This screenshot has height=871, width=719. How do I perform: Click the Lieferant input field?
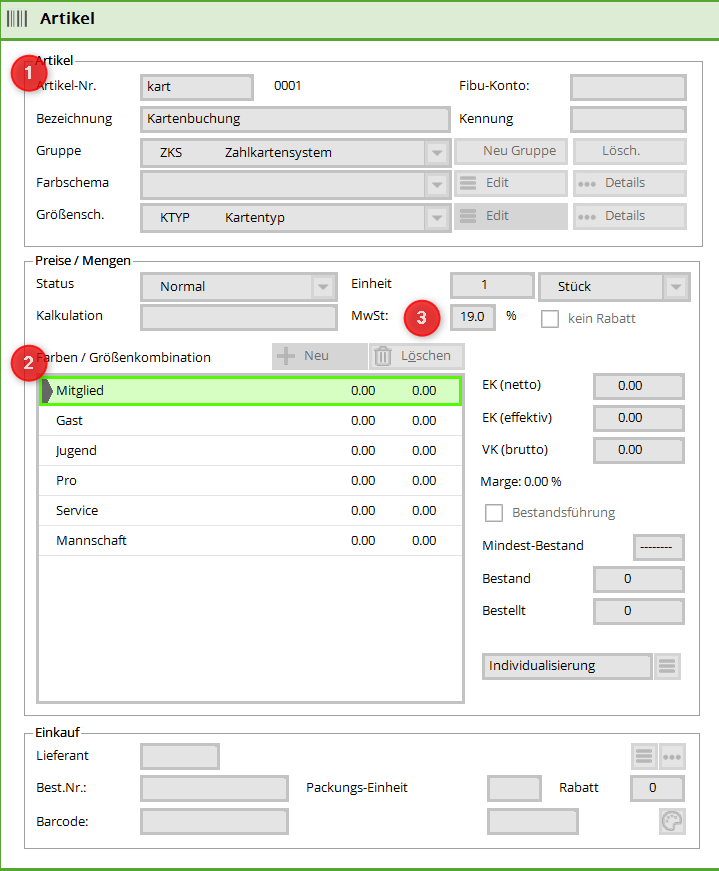(x=180, y=757)
